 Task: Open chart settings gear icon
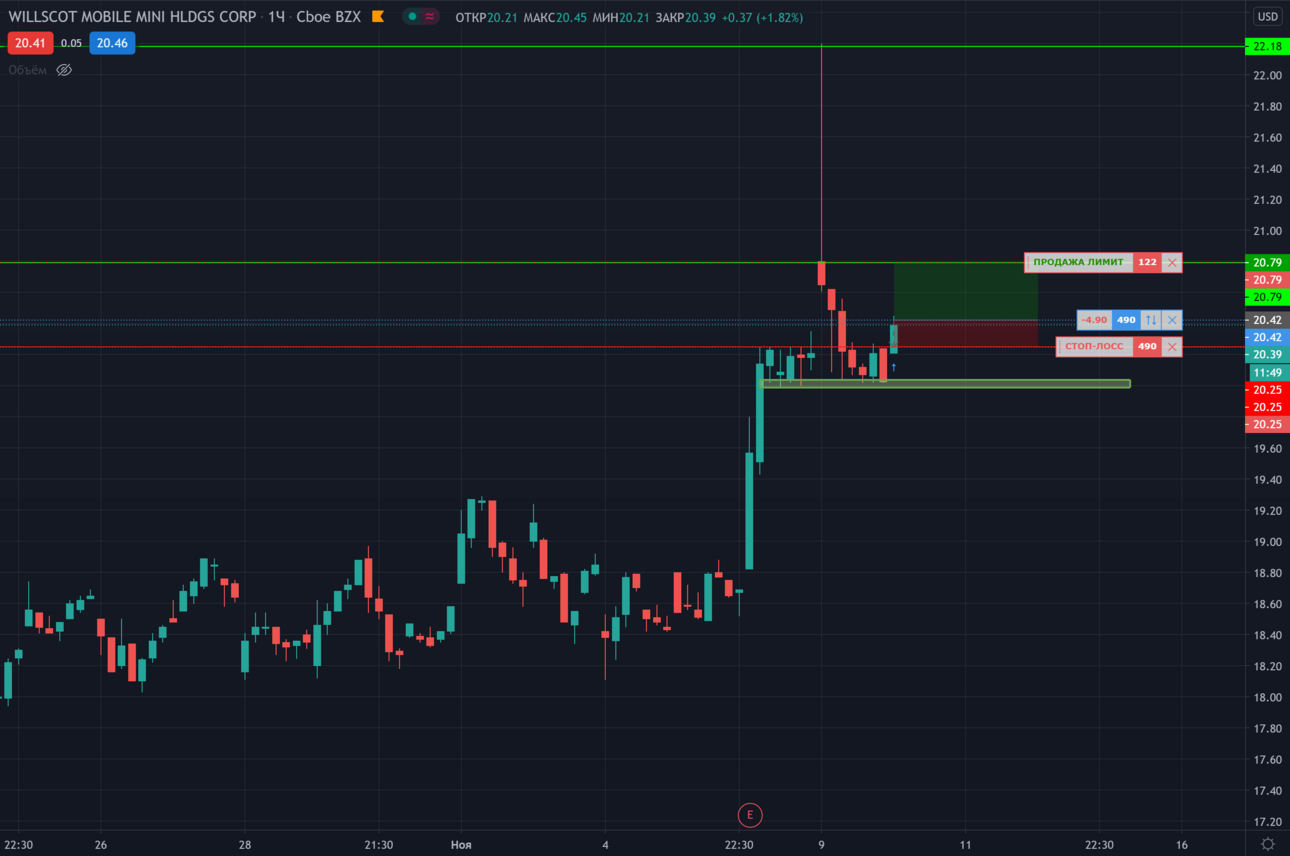(x=1268, y=845)
